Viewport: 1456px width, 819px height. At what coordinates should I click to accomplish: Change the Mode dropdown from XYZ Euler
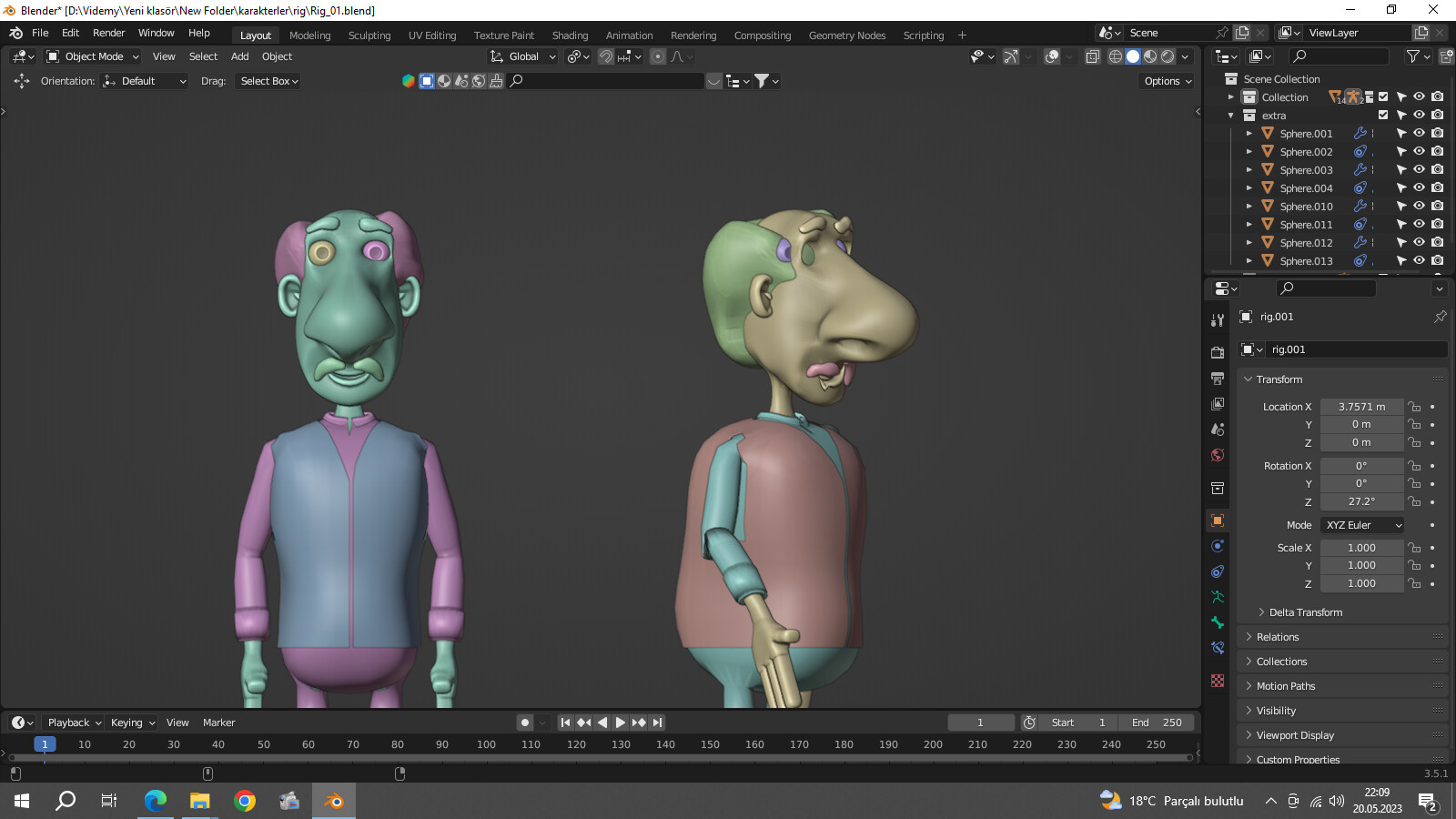[1361, 525]
